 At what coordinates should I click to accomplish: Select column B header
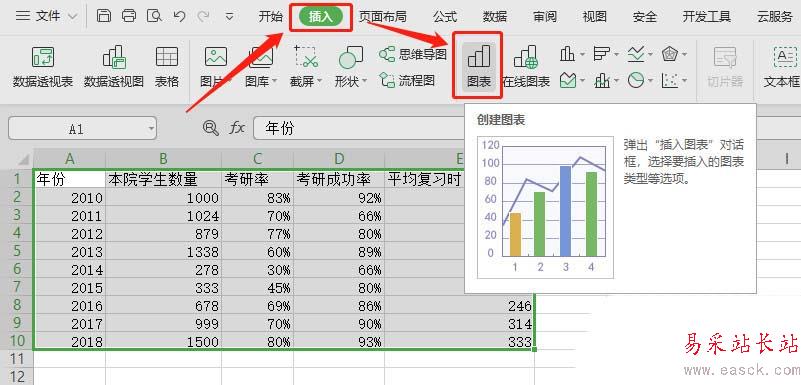(163, 159)
